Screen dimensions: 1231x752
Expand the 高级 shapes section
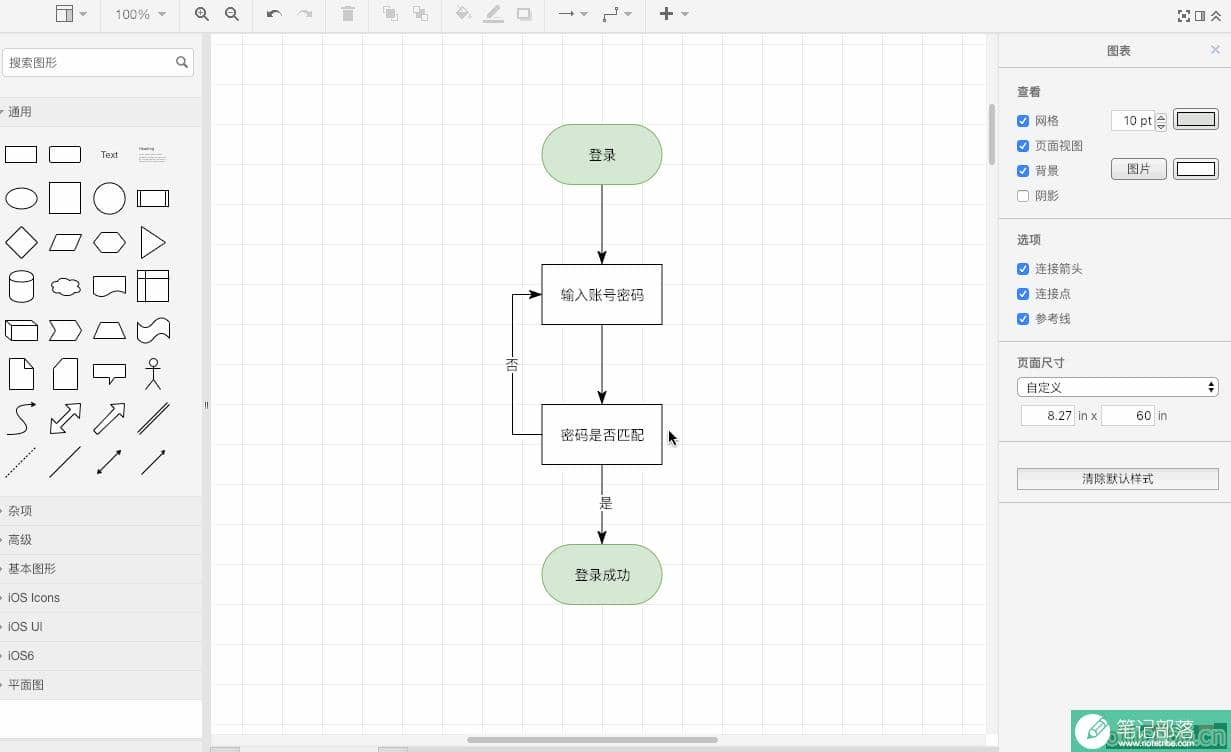[101, 540]
